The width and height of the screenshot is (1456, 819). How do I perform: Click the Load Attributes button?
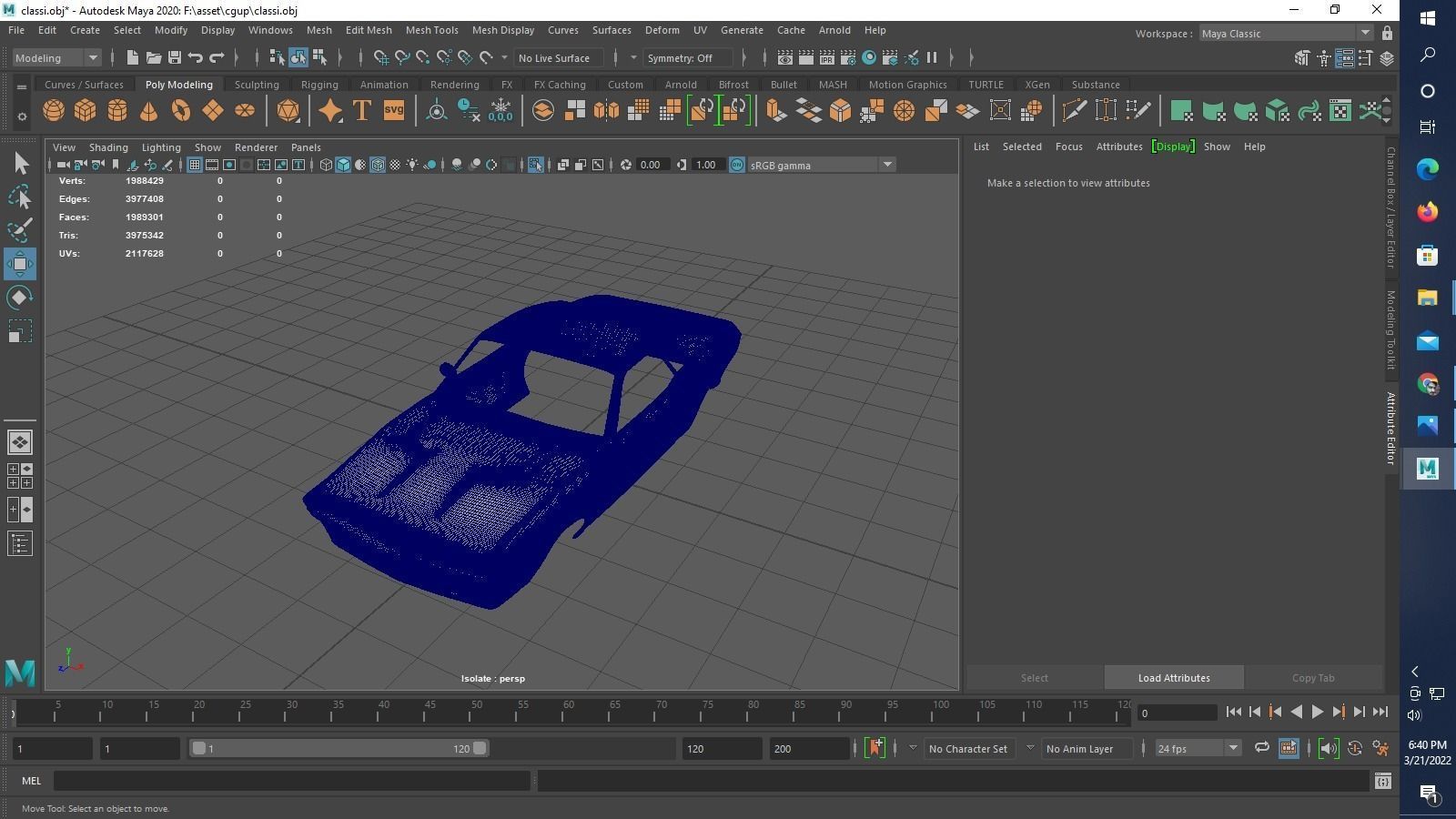click(x=1174, y=678)
